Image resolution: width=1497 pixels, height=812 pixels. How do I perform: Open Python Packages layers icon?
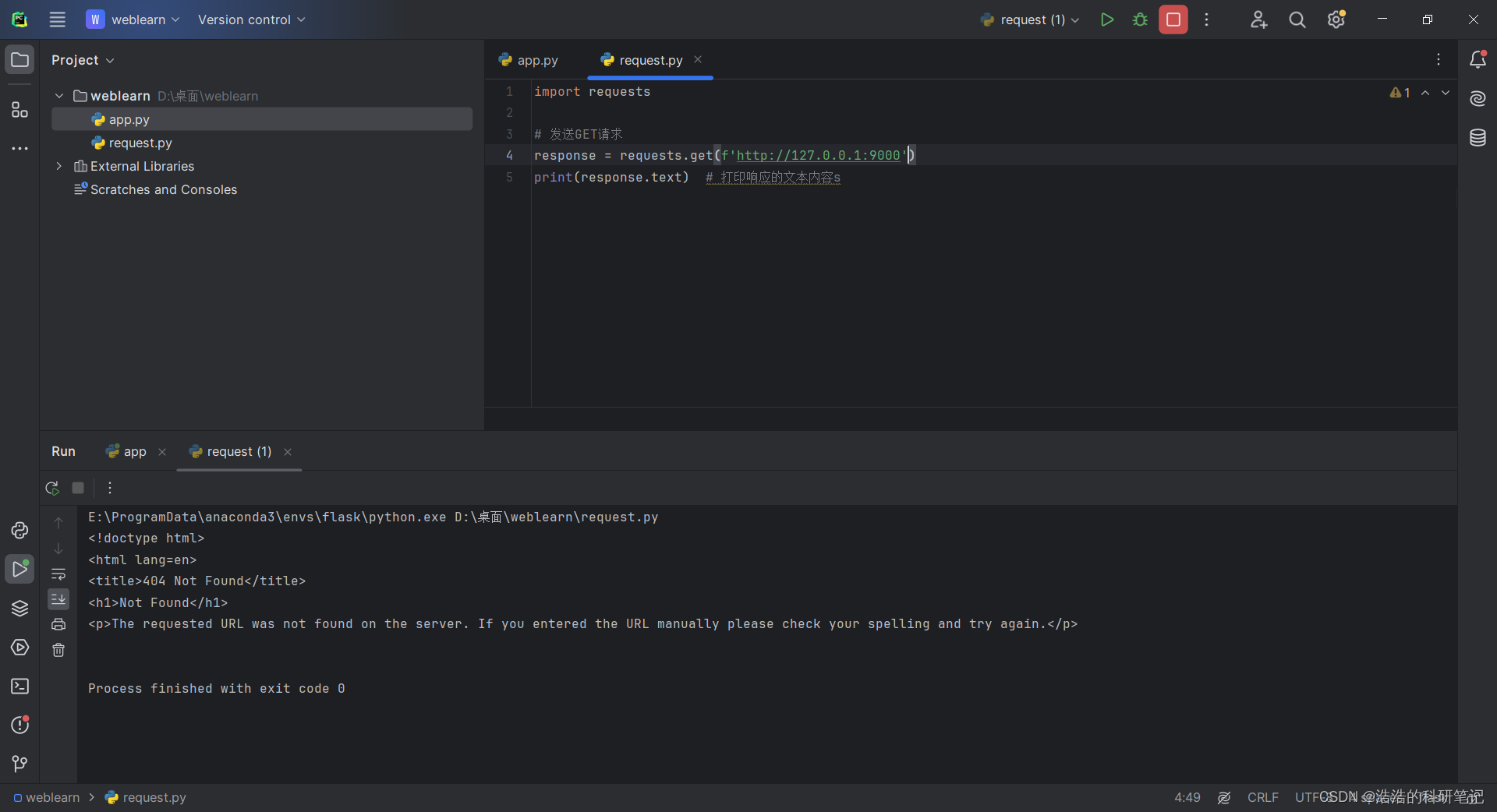19,609
